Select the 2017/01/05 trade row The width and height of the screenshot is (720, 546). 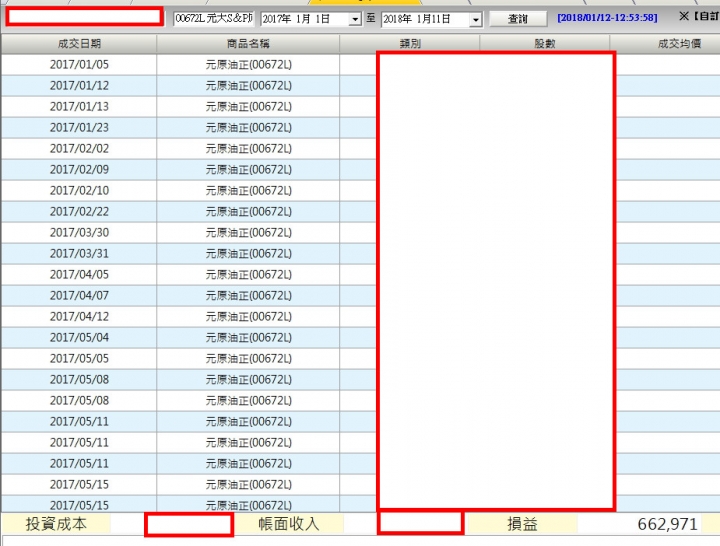coord(360,64)
